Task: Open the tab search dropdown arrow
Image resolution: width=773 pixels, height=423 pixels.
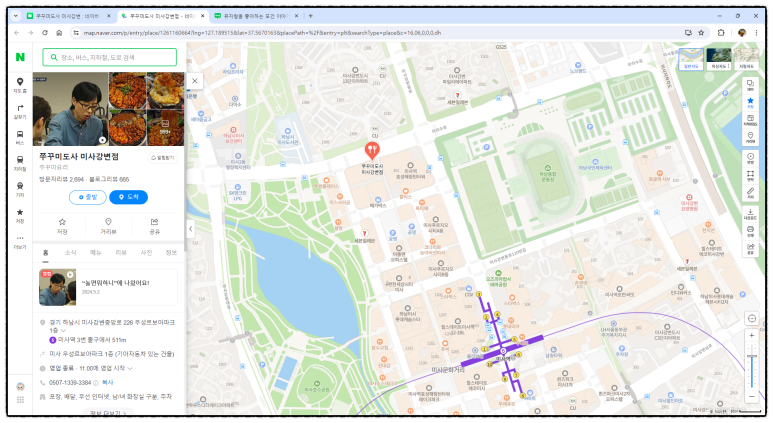Action: [16, 16]
